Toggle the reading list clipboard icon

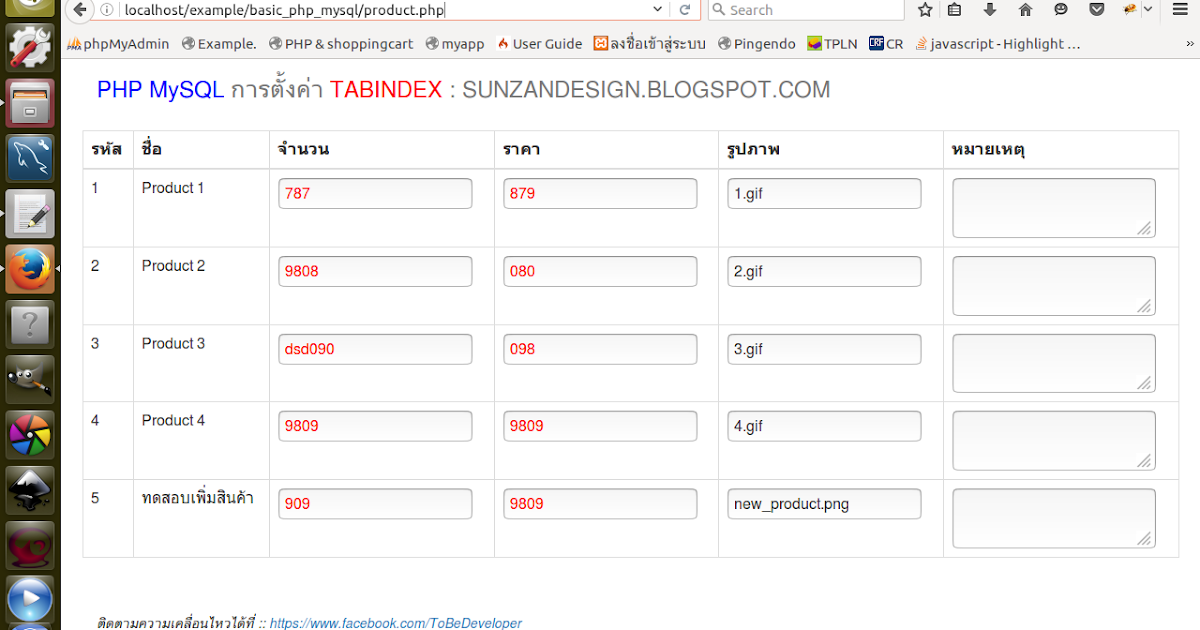click(x=952, y=9)
